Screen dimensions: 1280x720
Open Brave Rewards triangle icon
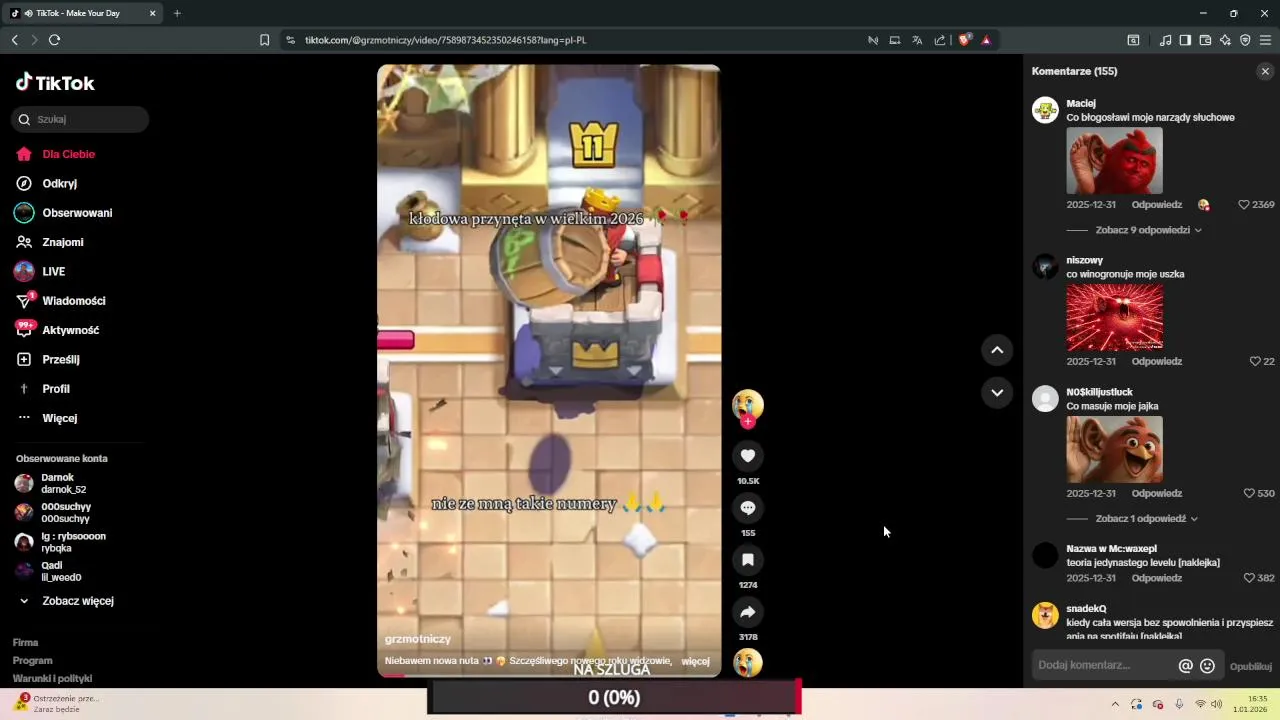986,40
